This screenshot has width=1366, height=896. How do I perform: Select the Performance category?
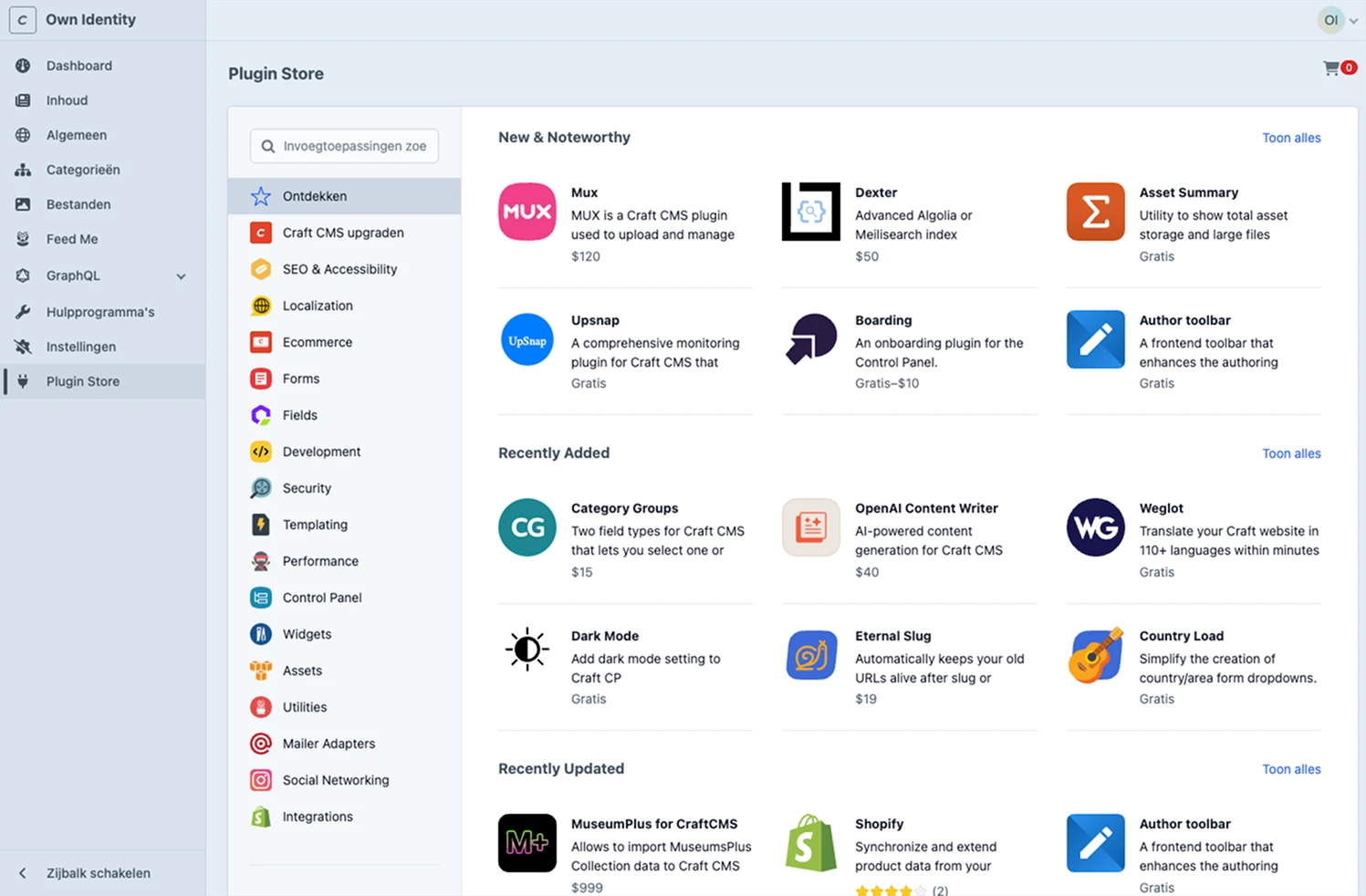click(344, 561)
